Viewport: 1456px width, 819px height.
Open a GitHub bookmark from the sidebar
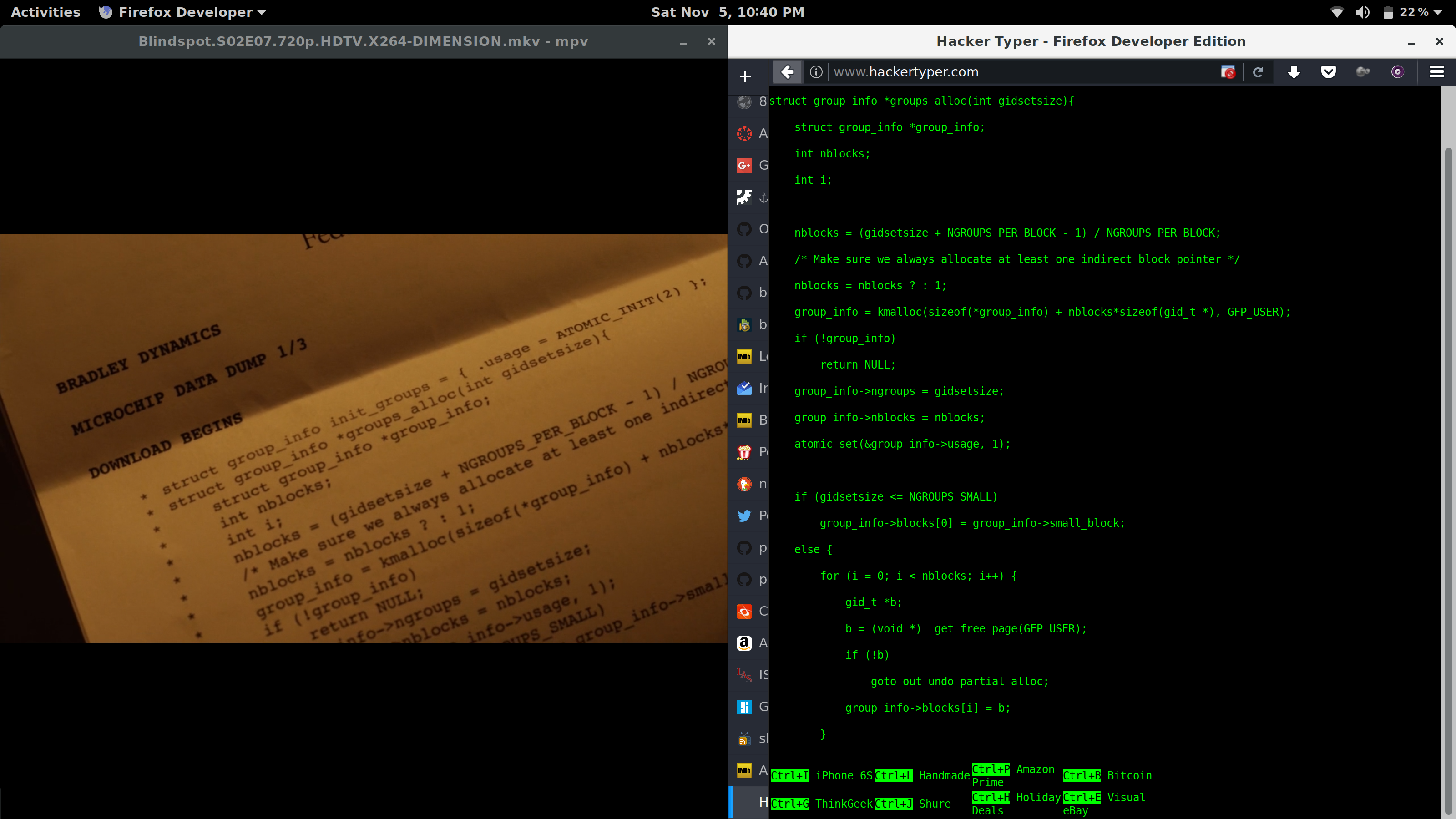pos(744,229)
